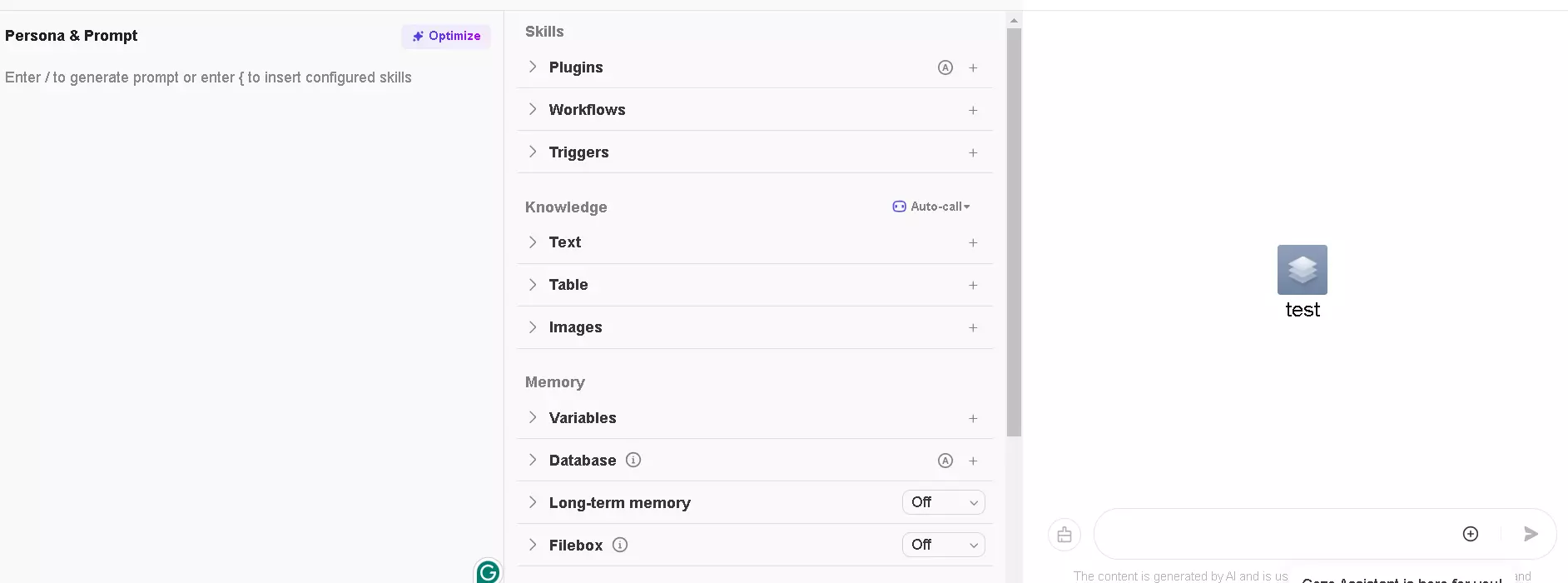This screenshot has width=1568, height=583.
Task: Add a variable using its plus icon
Action: coord(973,419)
